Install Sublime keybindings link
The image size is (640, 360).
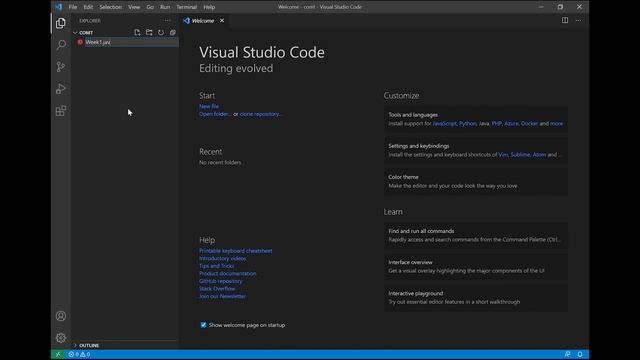(x=520, y=155)
